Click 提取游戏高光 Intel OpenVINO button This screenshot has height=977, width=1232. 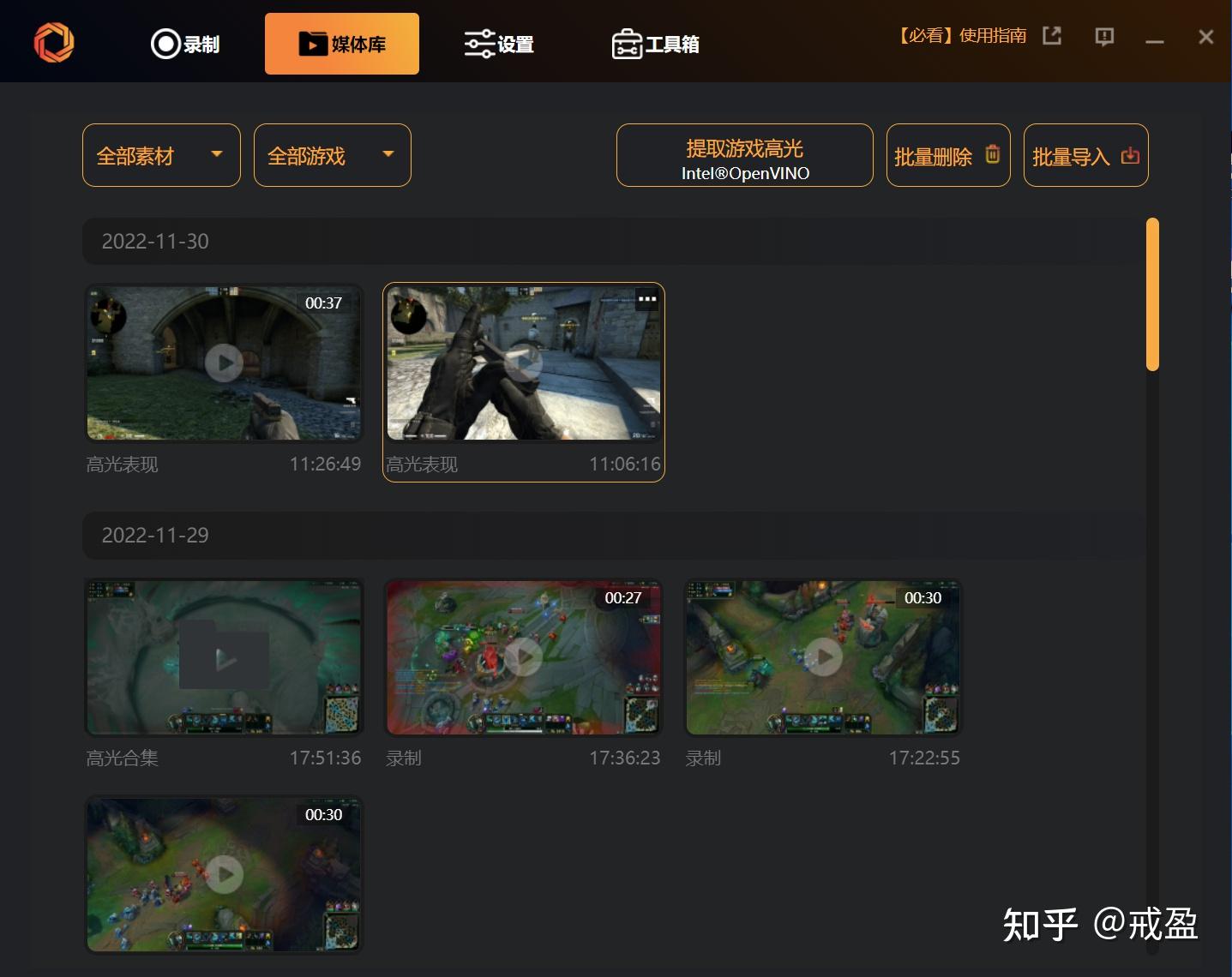click(x=745, y=155)
